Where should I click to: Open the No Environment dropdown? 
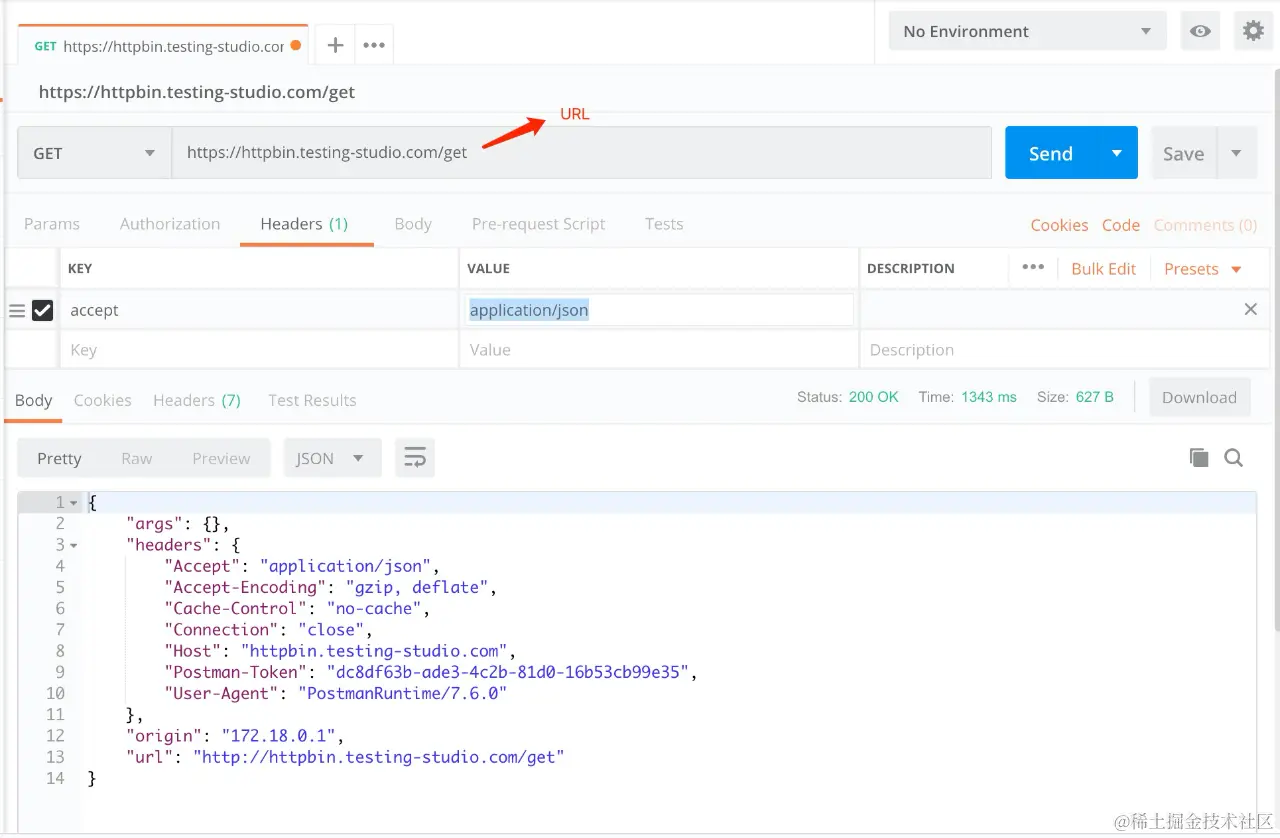tap(1027, 31)
